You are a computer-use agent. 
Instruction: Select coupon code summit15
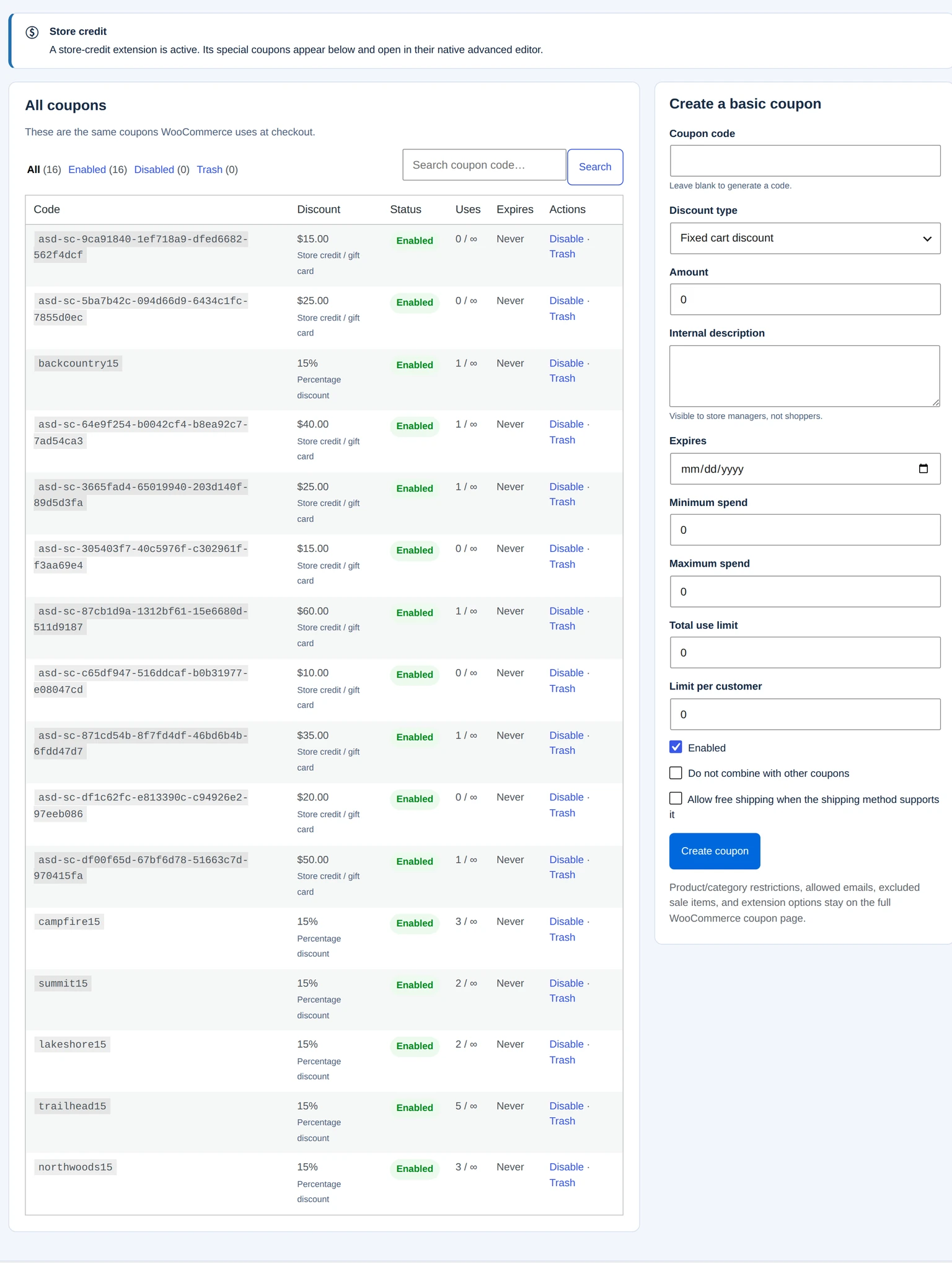pos(63,983)
